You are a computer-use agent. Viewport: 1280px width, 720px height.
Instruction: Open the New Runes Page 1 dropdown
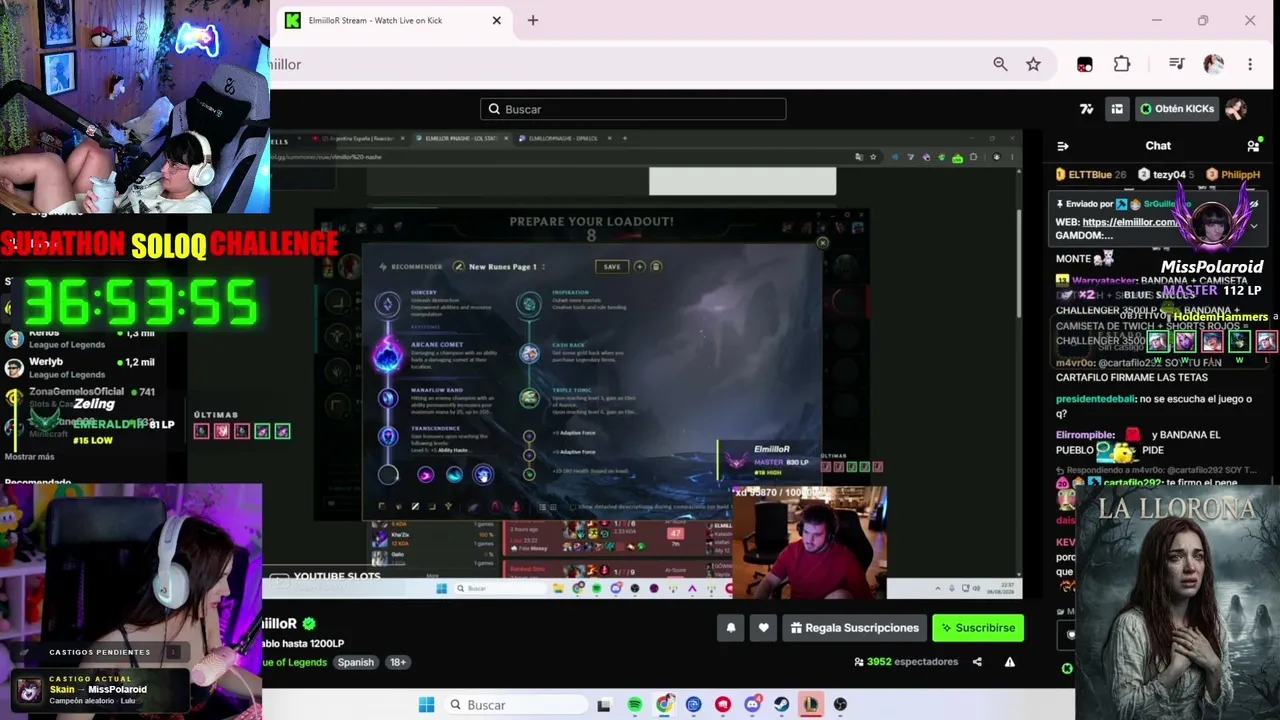(x=508, y=267)
